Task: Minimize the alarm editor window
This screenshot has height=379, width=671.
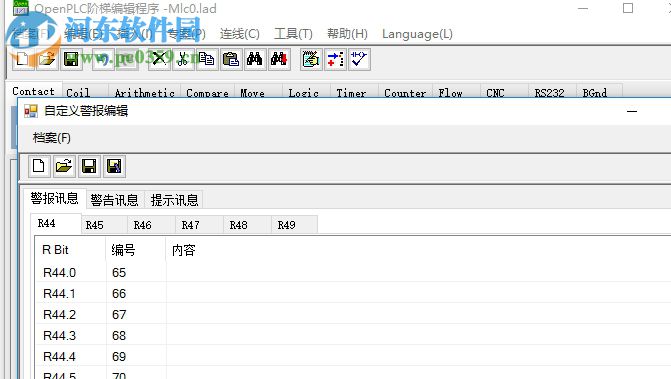Action: [x=632, y=112]
